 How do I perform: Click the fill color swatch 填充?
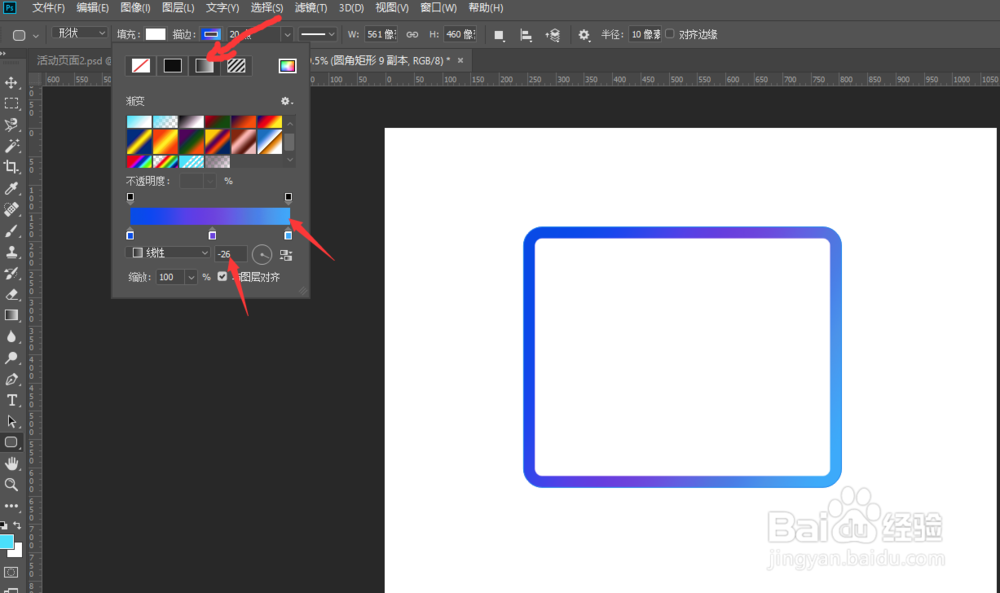coord(155,34)
